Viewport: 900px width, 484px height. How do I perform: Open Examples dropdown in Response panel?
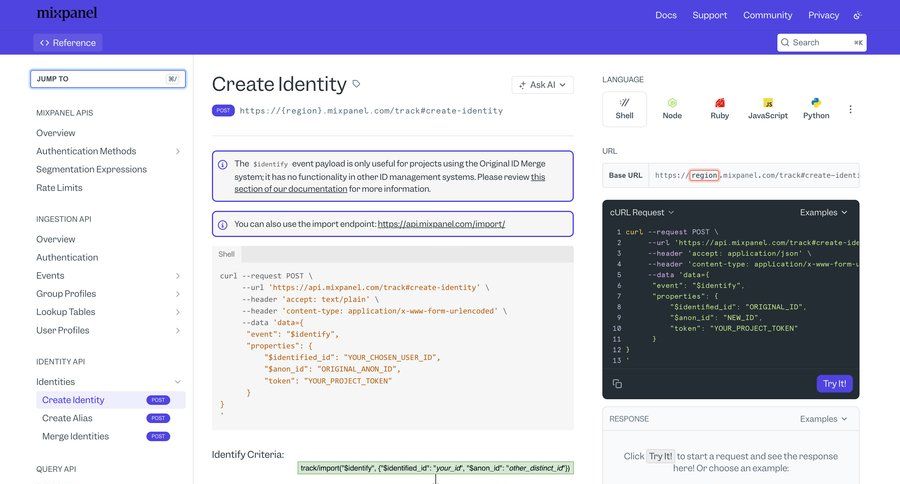(x=824, y=419)
